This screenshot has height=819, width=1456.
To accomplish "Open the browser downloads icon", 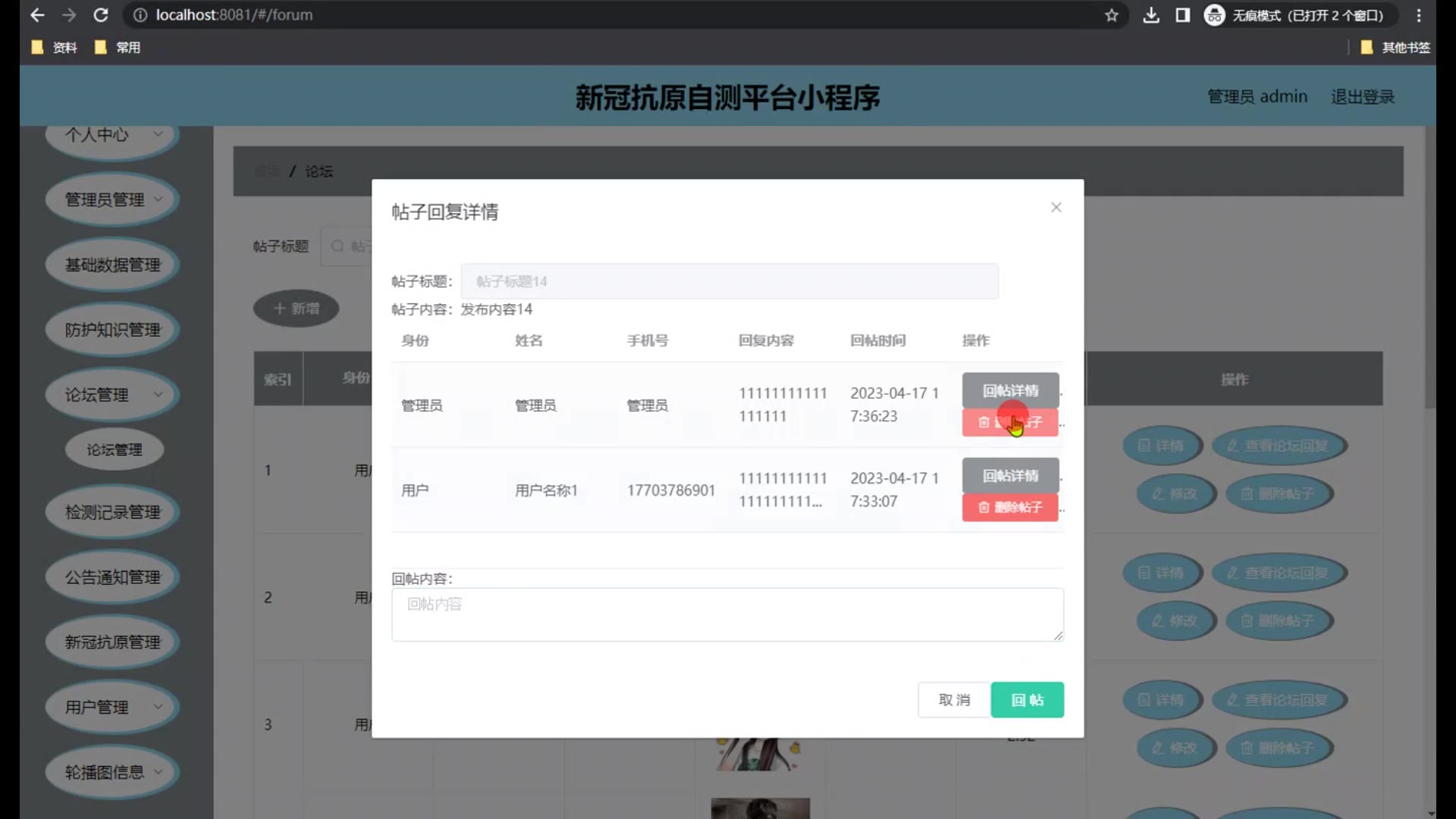I will (x=1150, y=15).
